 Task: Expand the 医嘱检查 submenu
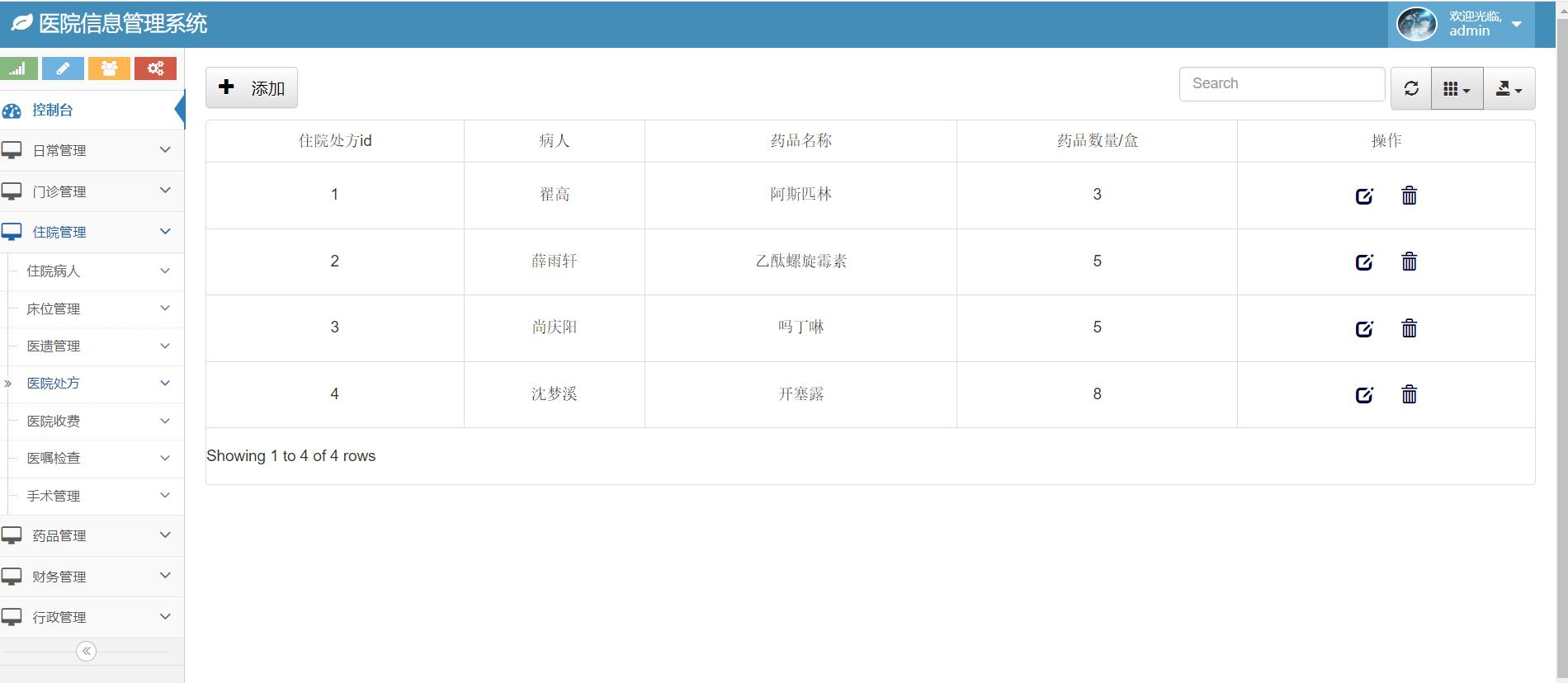[95, 458]
